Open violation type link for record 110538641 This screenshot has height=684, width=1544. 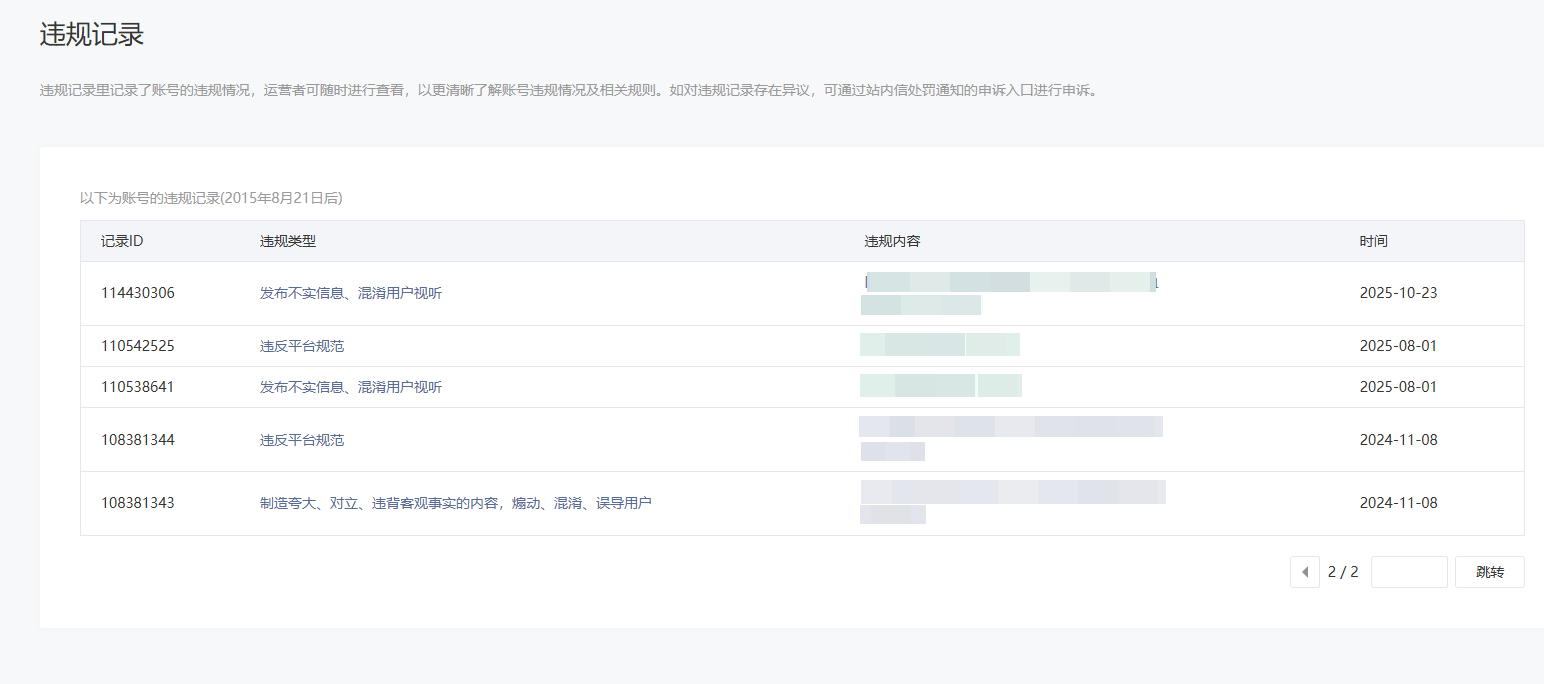[351, 387]
